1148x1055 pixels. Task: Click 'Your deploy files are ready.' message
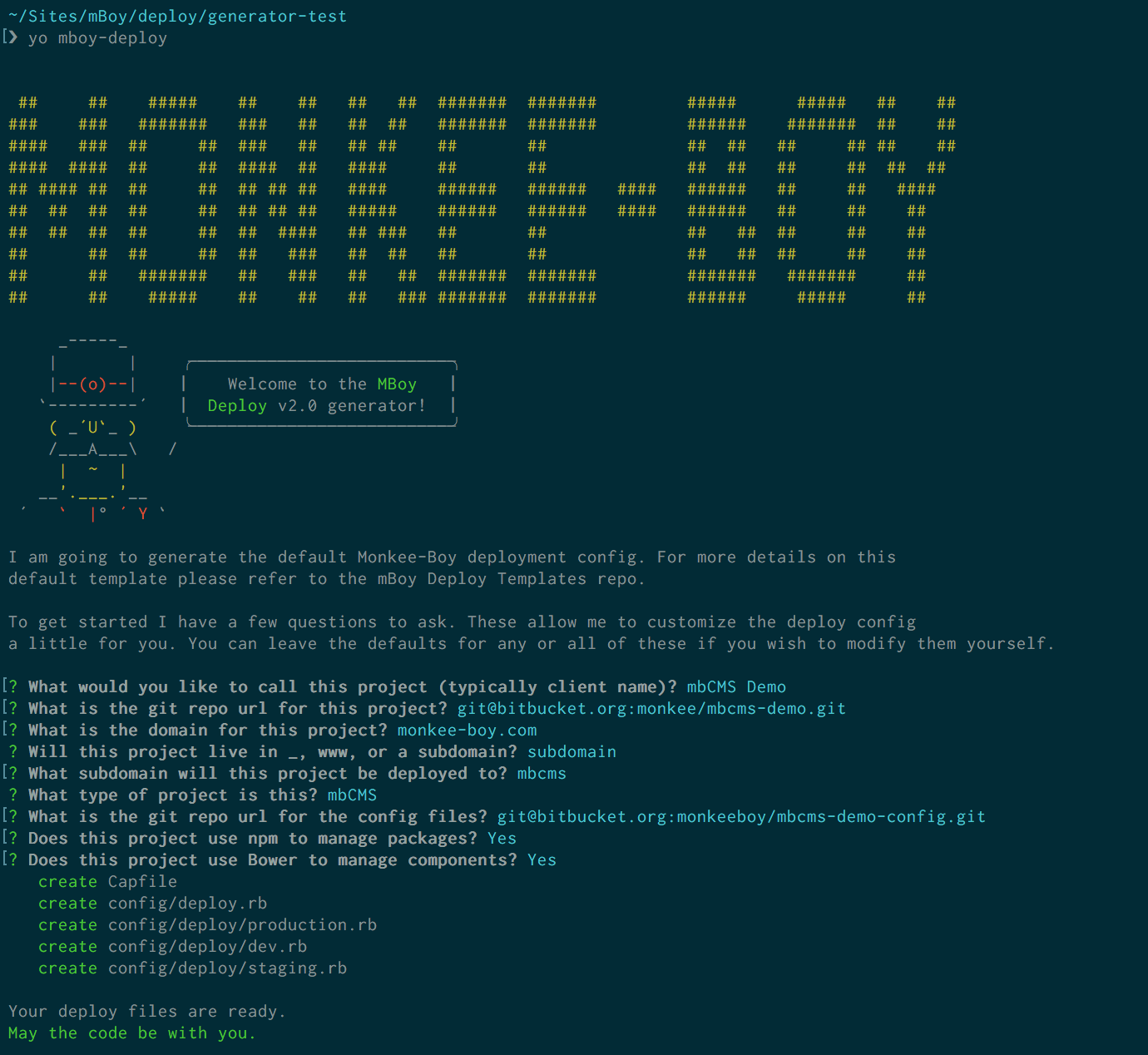point(147,1012)
